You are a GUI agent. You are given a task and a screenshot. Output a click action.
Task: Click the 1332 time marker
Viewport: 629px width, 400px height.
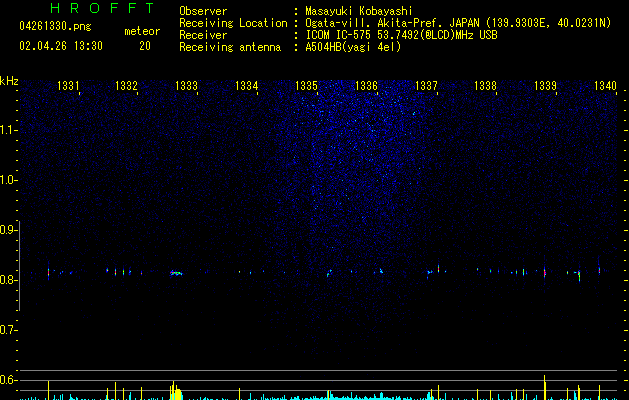tap(126, 86)
